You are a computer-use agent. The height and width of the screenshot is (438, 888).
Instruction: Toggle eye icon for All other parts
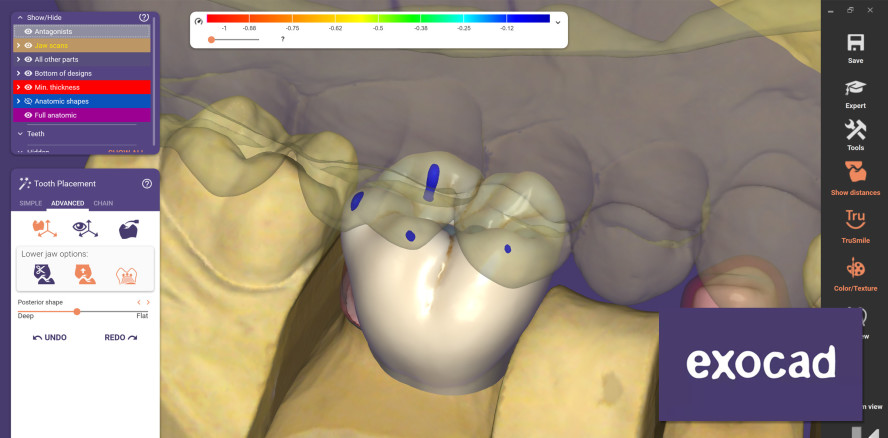[28, 59]
